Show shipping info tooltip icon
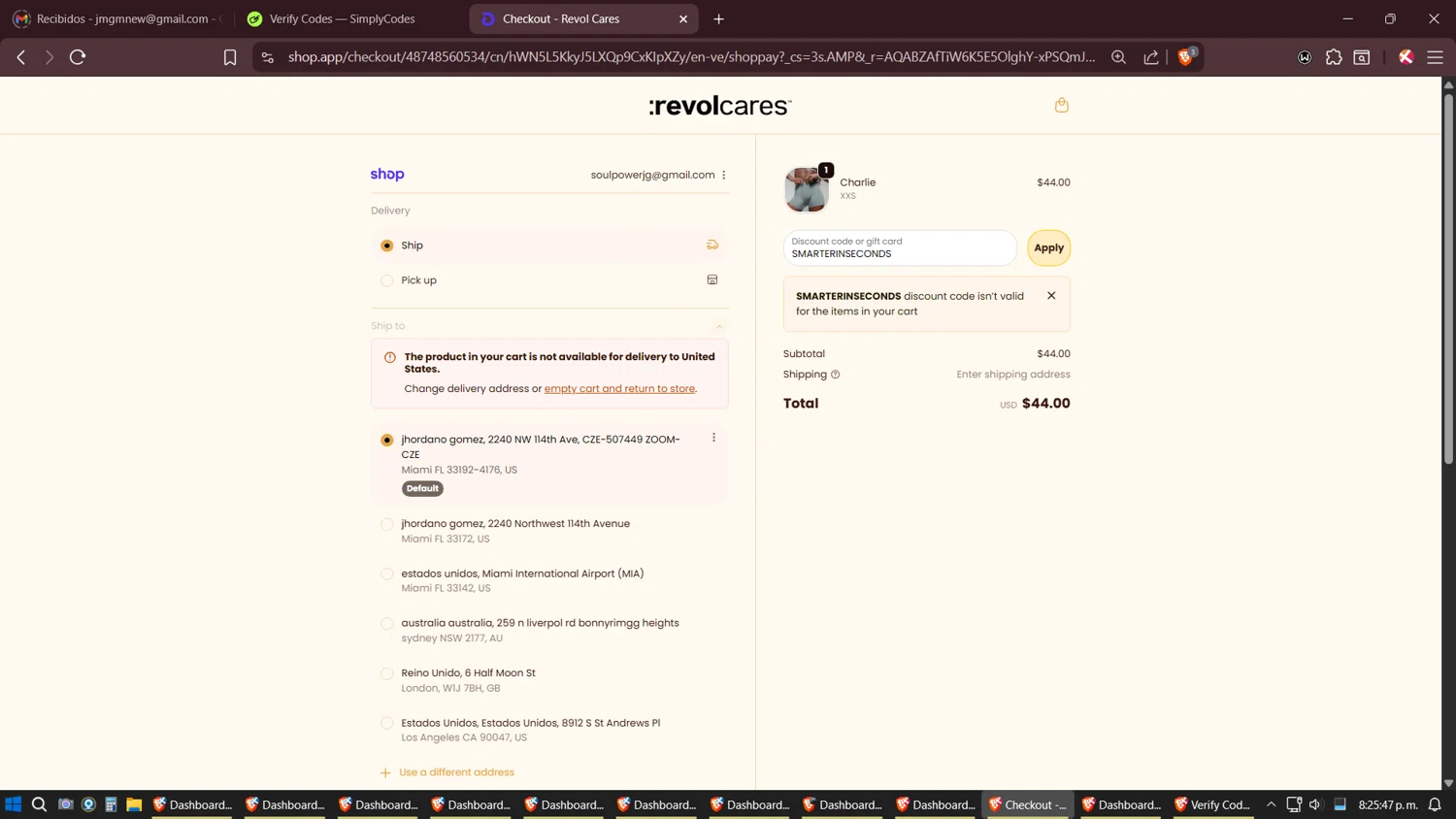Image resolution: width=1456 pixels, height=819 pixels. click(x=835, y=375)
